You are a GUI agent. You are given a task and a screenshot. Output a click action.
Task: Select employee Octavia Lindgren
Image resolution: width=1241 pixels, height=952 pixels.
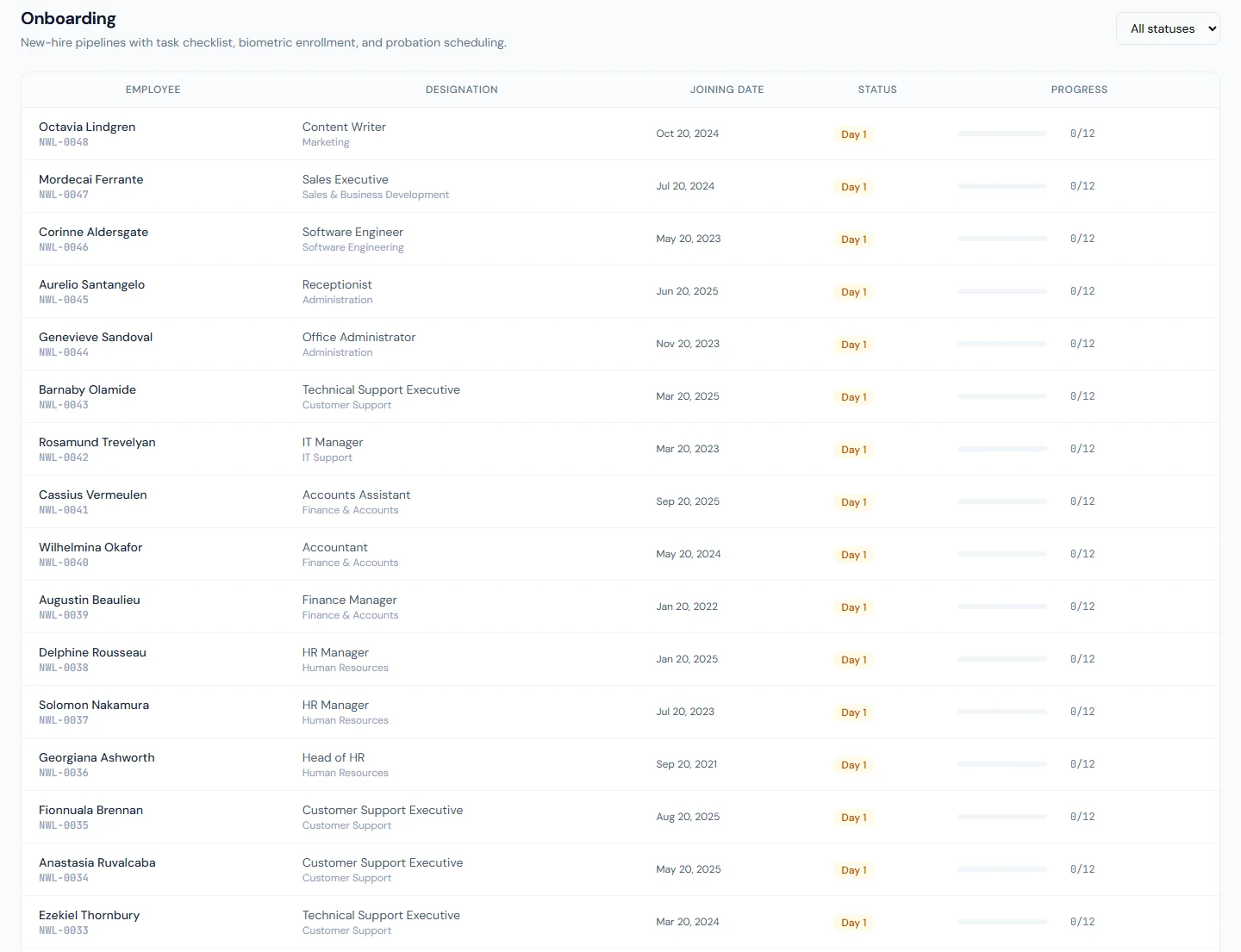tap(87, 127)
